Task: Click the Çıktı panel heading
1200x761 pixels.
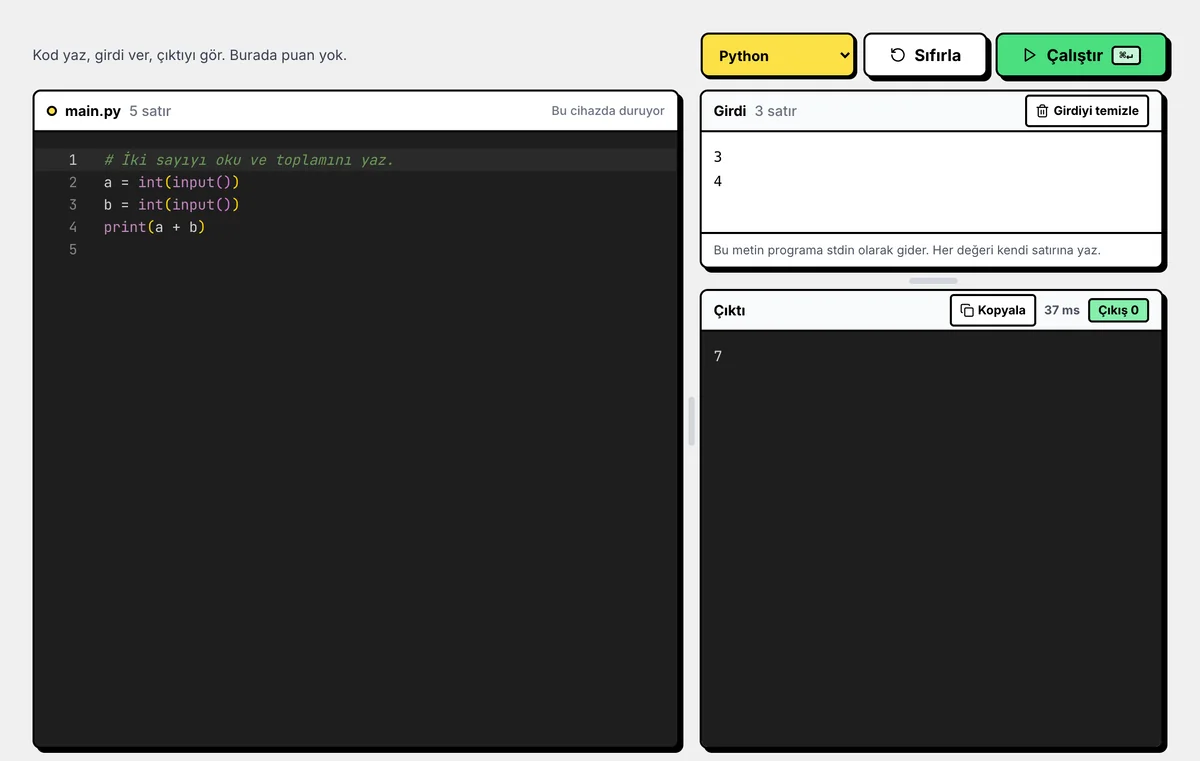Action: 729,310
